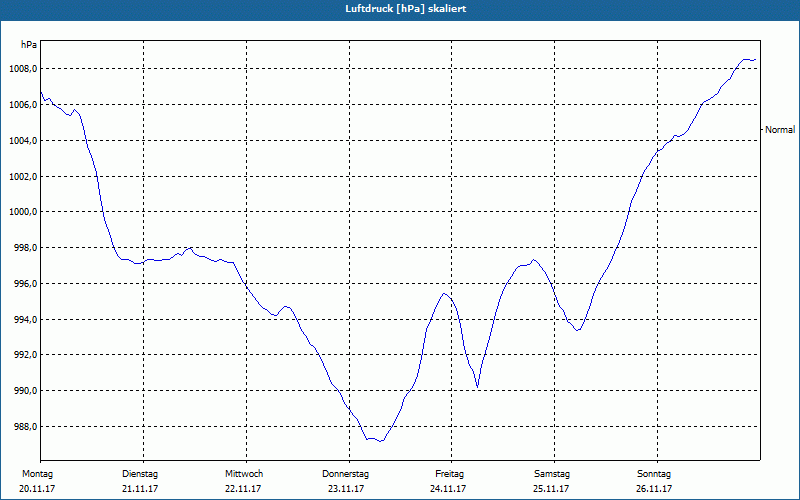Viewport: 800px width, 500px height.
Task: Select the 988,0 axis value
Action: pyautogui.click(x=25, y=427)
